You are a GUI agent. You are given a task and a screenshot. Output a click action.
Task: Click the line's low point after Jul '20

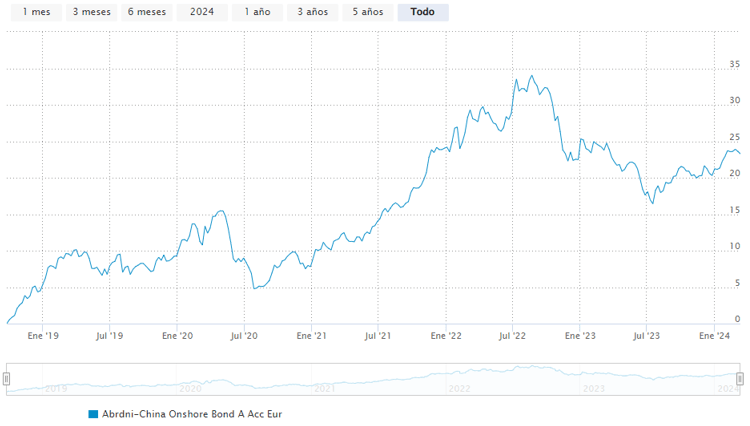coord(256,288)
